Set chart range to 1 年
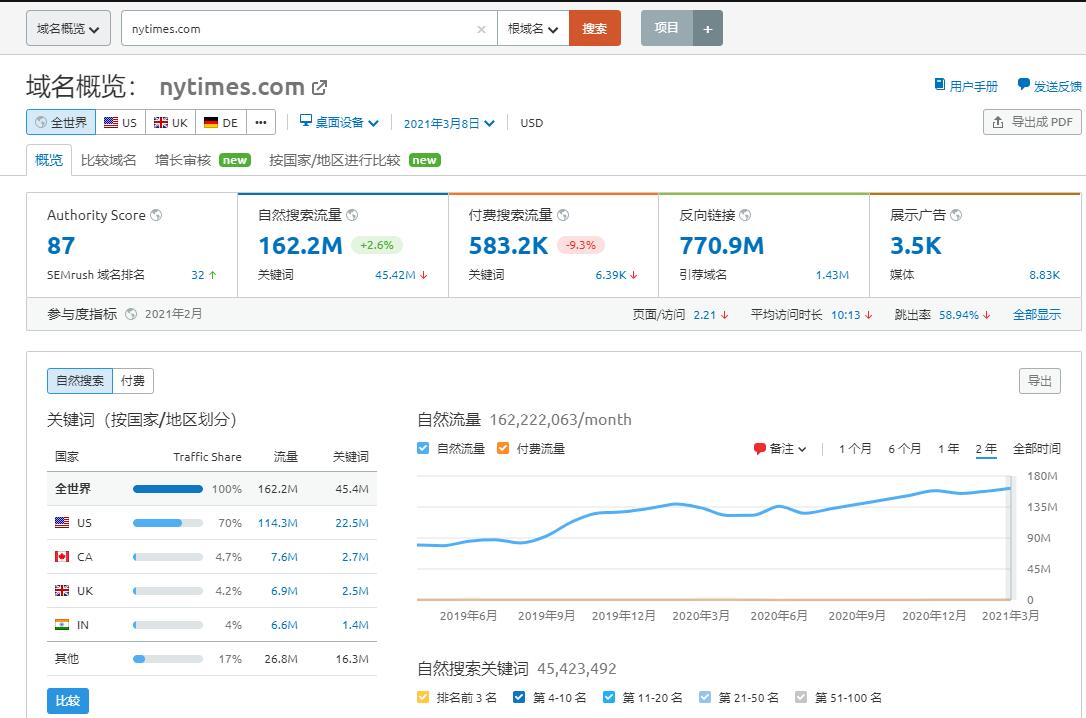 pos(948,449)
